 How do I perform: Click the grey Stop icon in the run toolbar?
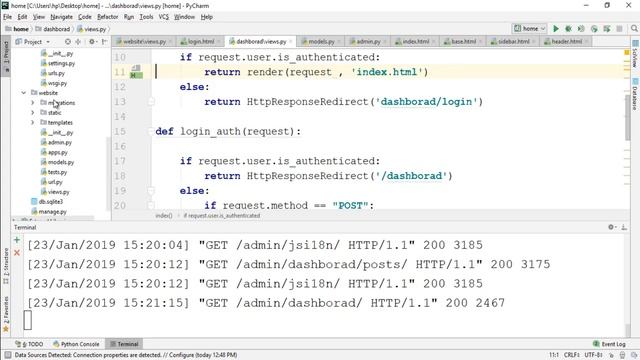point(619,29)
